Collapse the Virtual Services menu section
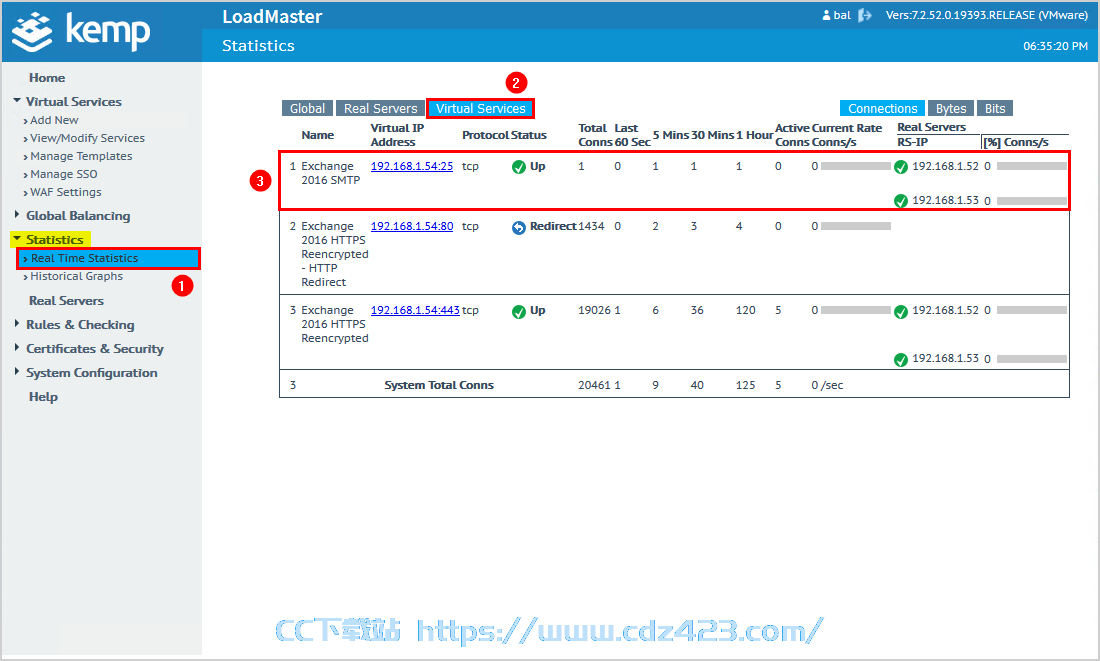Screen dimensions: 1100x661 tap(17, 101)
